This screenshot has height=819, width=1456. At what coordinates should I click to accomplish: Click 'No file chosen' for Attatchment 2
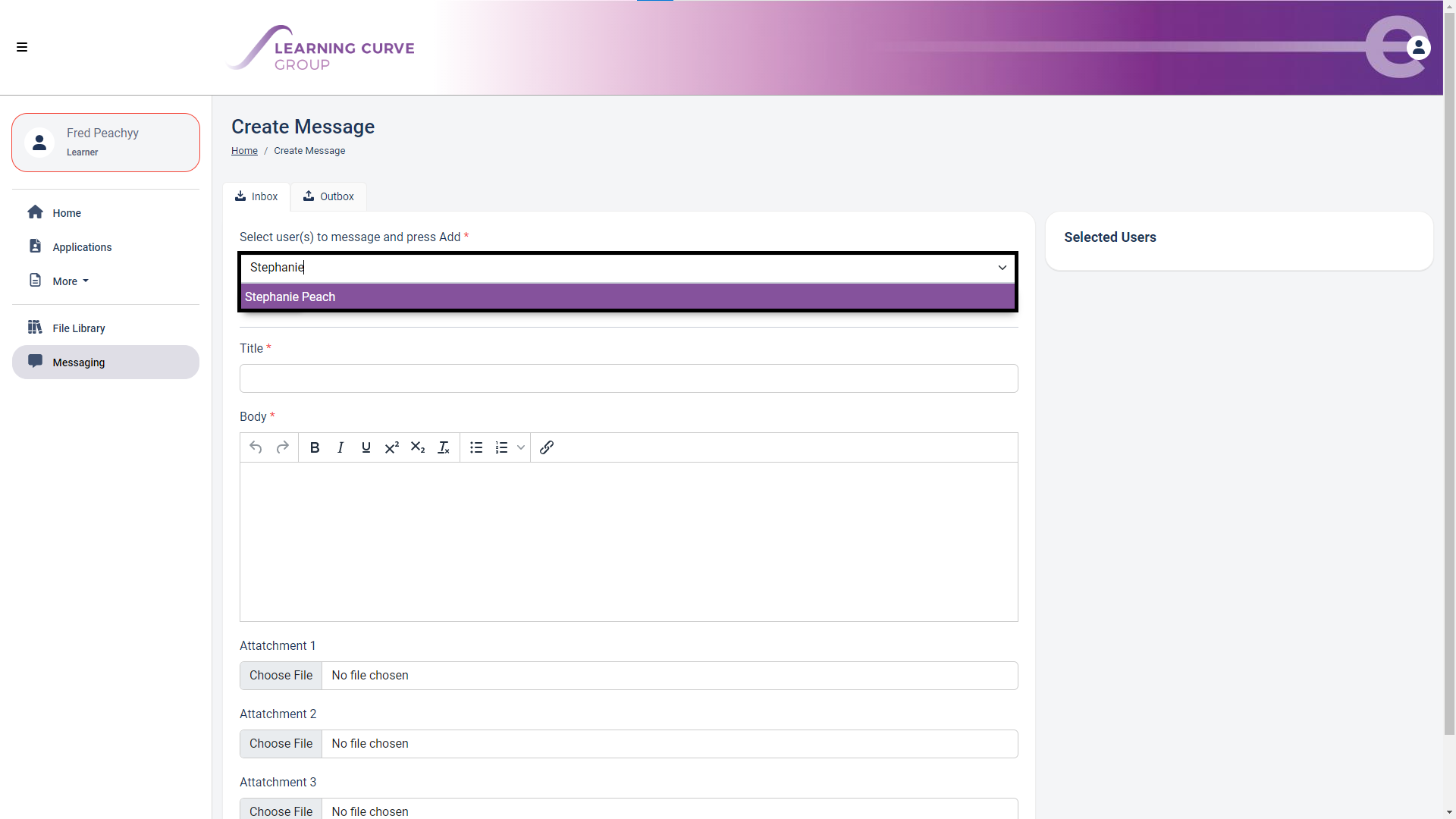click(369, 744)
